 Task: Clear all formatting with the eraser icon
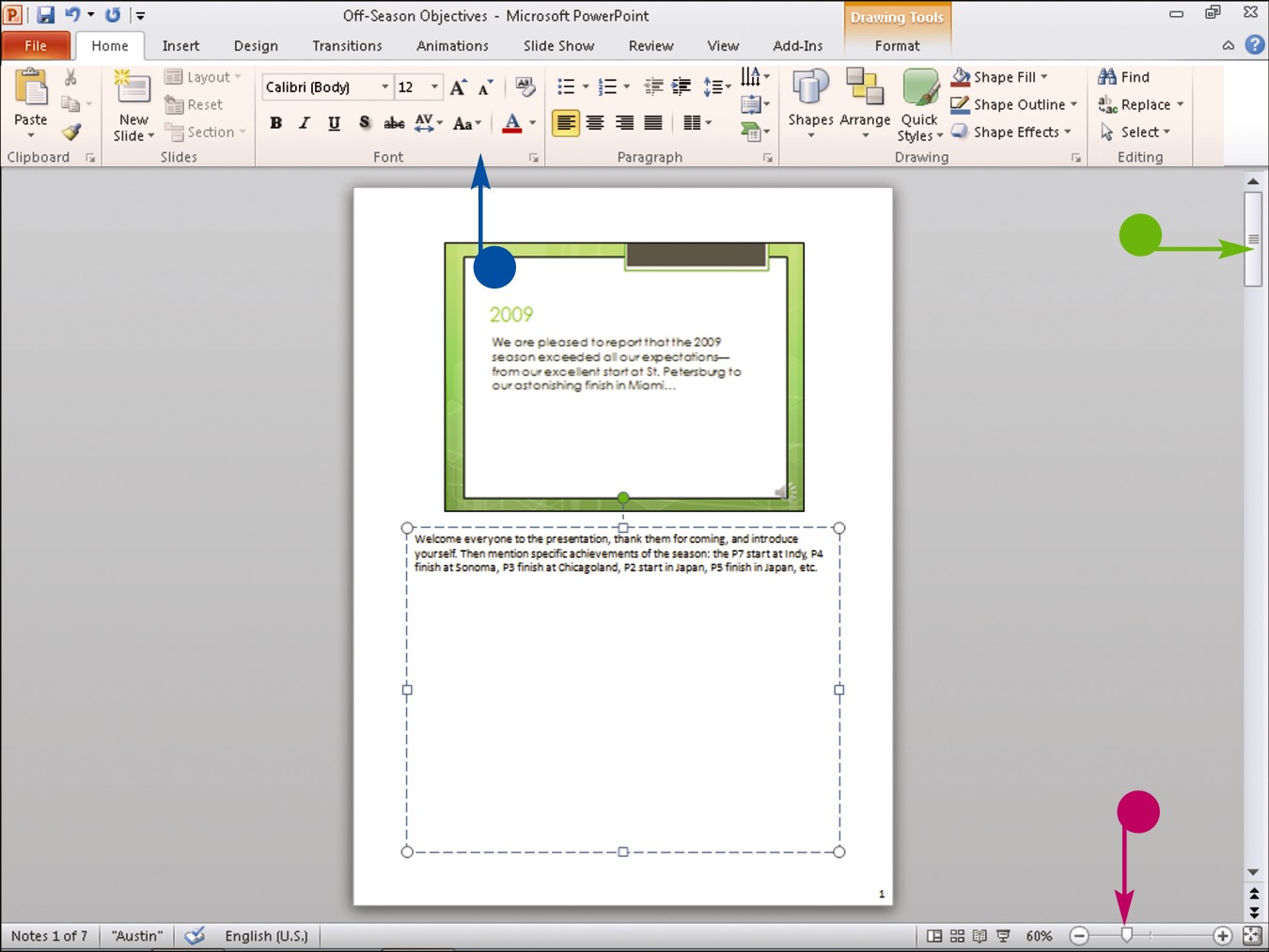tap(525, 87)
